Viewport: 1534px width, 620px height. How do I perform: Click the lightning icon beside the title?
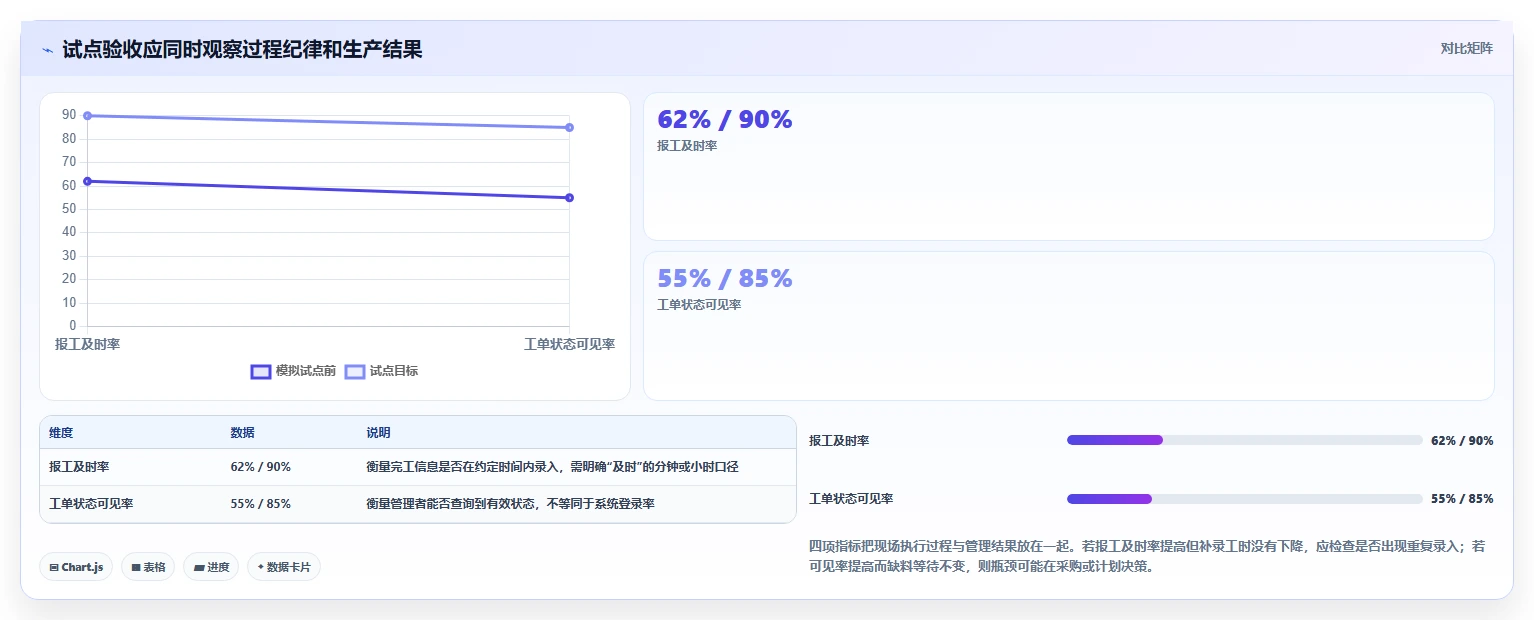coord(47,50)
